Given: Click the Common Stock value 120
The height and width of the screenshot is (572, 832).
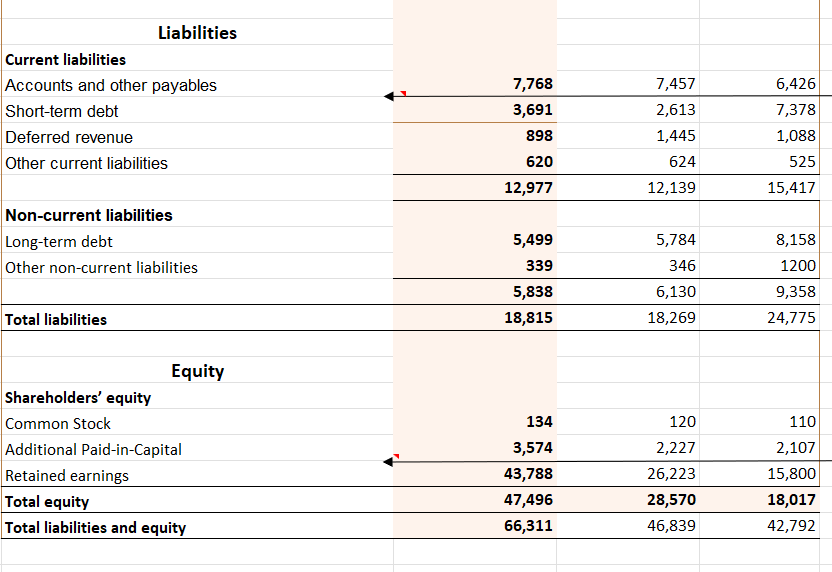Looking at the screenshot, I should coord(628,422).
